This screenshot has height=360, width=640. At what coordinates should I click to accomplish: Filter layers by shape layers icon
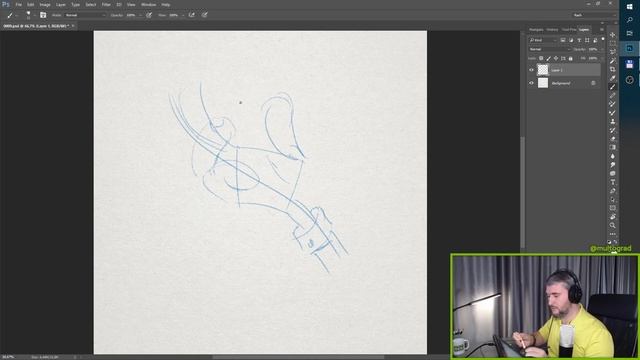click(587, 40)
